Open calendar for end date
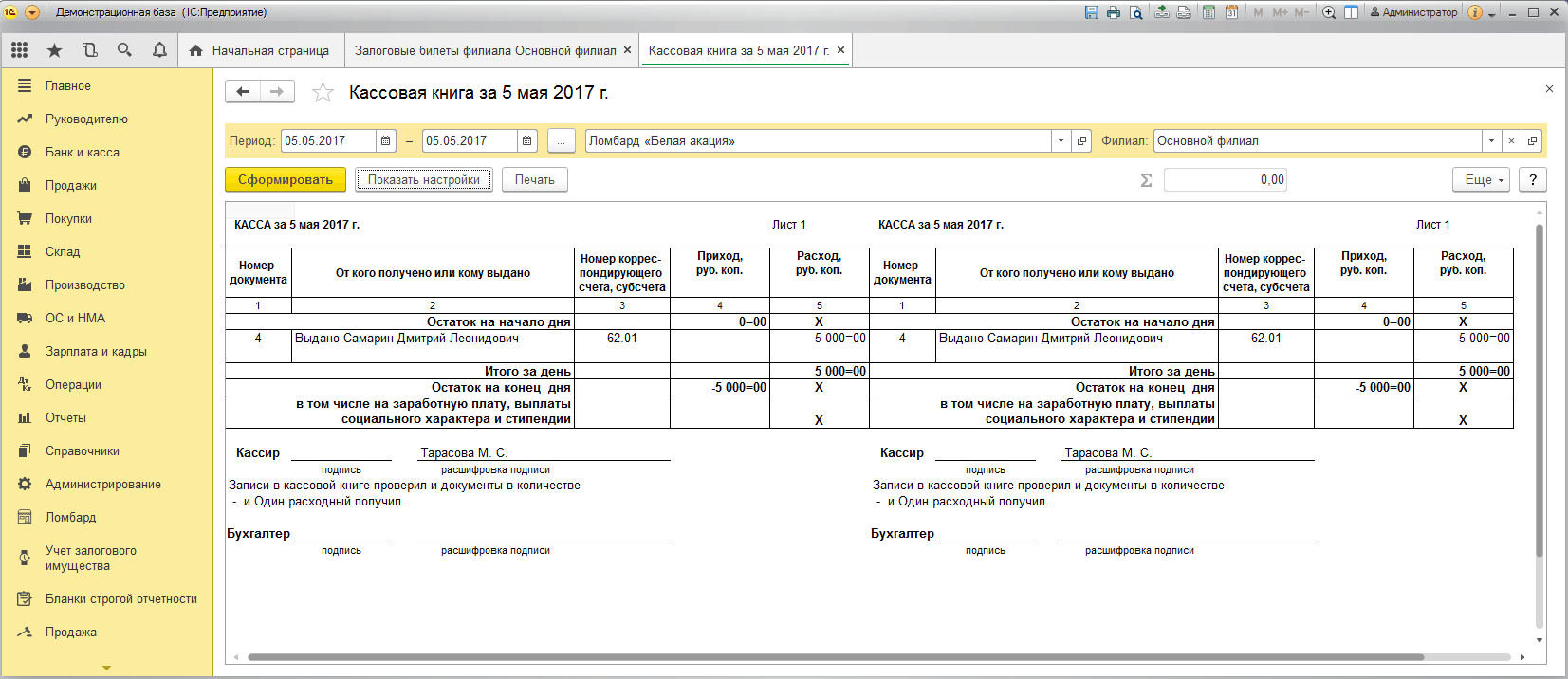The width and height of the screenshot is (1568, 679). point(527,140)
